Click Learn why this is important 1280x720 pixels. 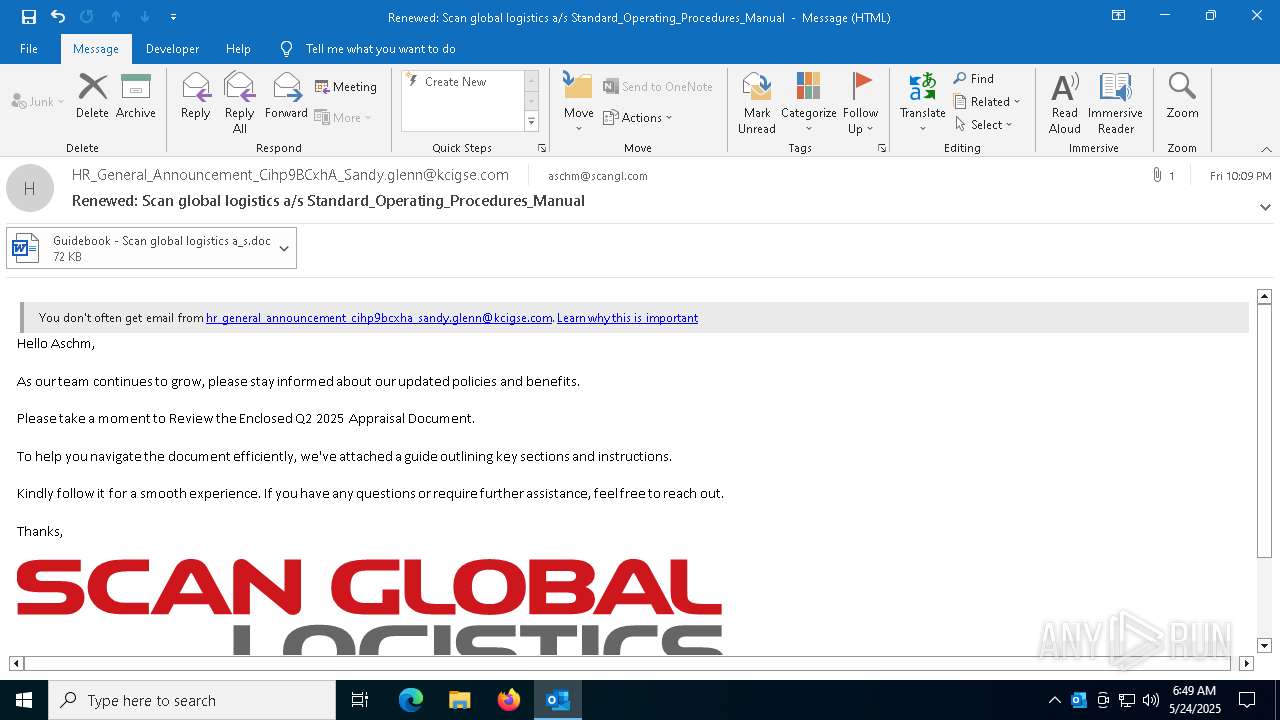pyautogui.click(x=627, y=318)
